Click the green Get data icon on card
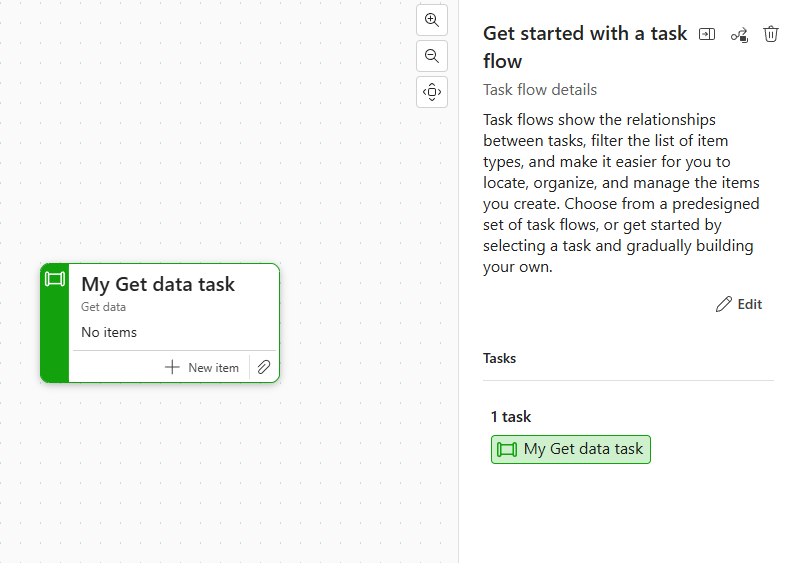Screen dimensions: 793x563 [x=55, y=279]
